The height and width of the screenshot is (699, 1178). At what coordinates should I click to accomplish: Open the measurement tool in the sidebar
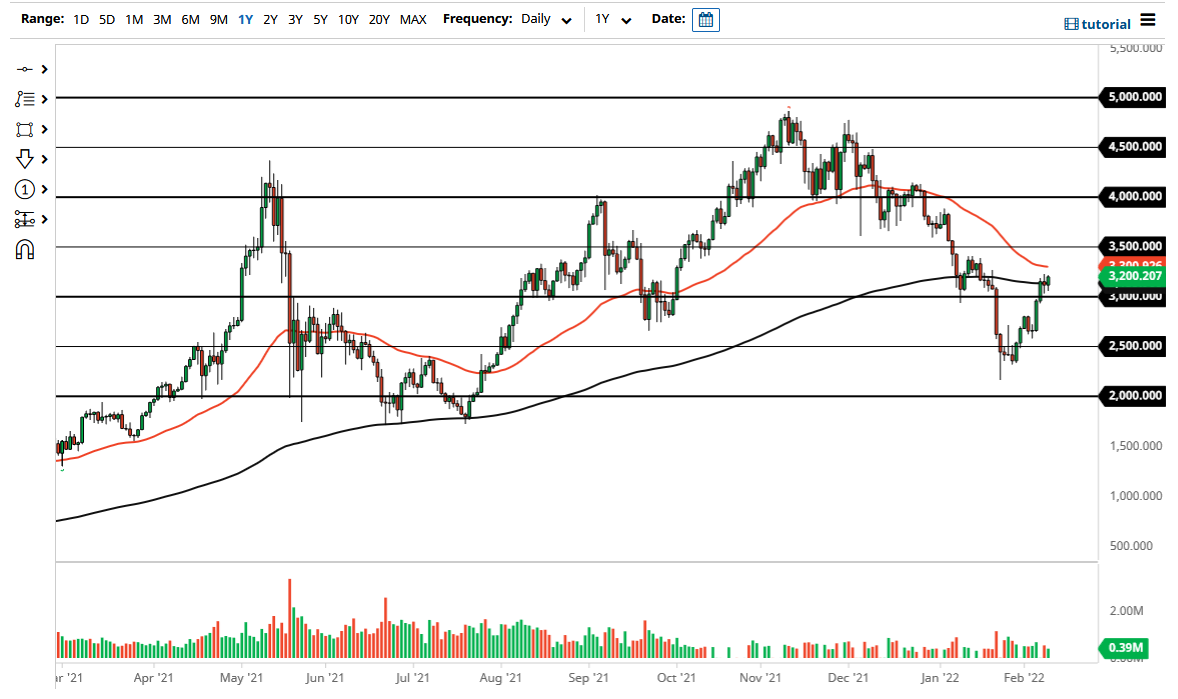pos(25,218)
